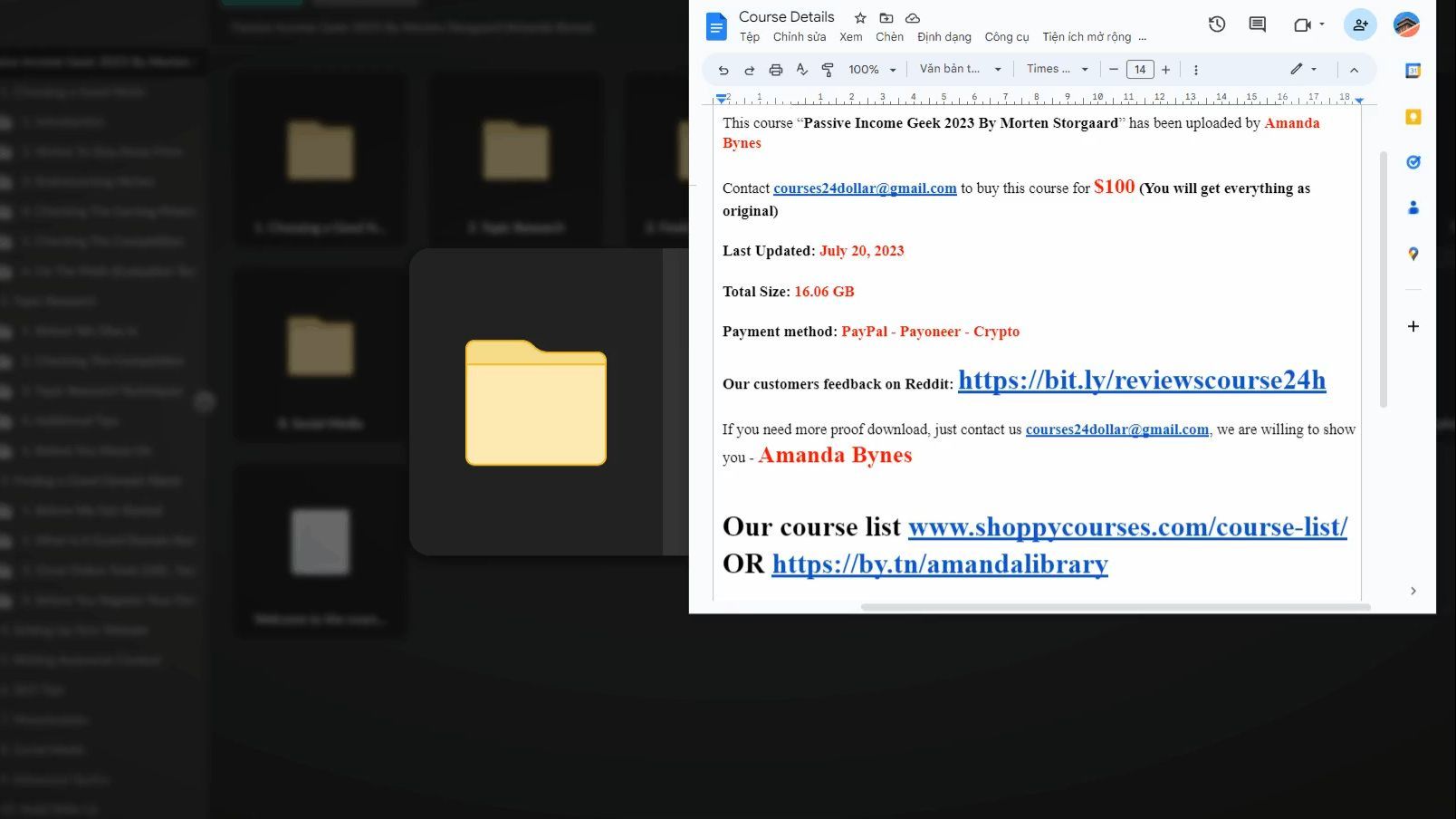This screenshot has height=819, width=1456.
Task: Decrease font size with minus button
Action: 1114,70
